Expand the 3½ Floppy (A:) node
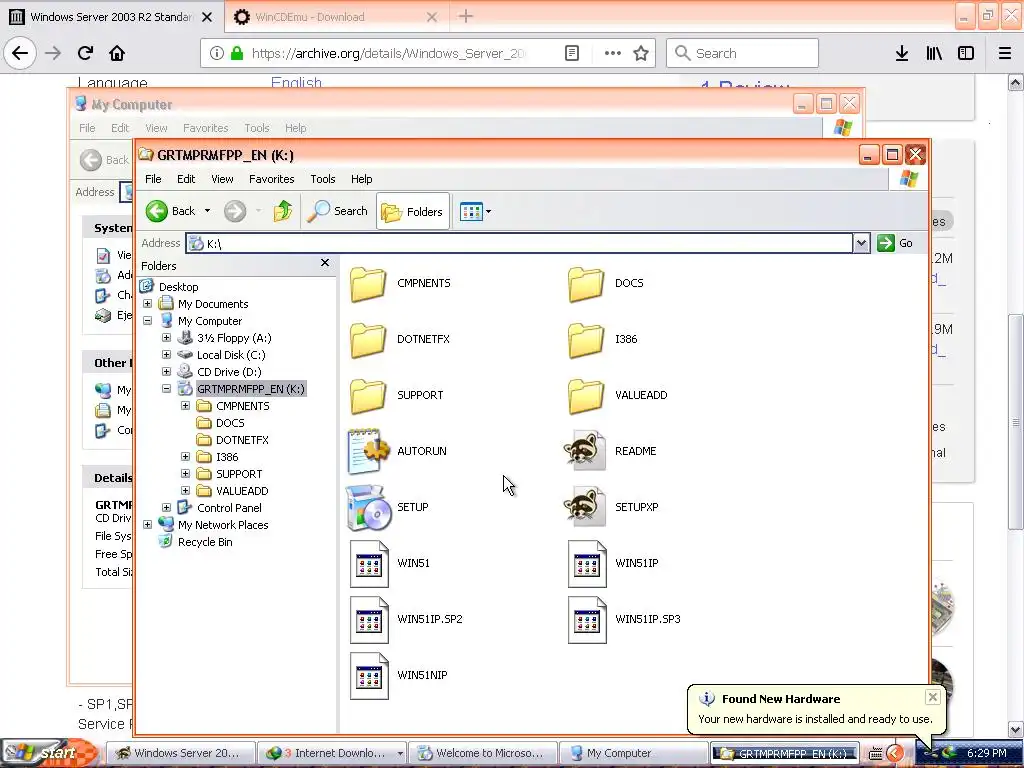1024x768 pixels. [x=167, y=338]
